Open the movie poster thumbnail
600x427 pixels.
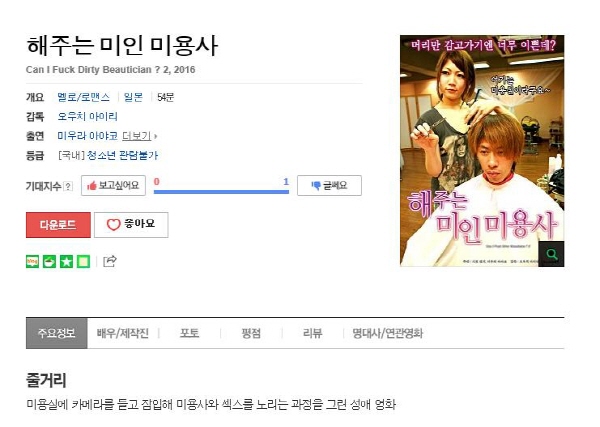482,151
